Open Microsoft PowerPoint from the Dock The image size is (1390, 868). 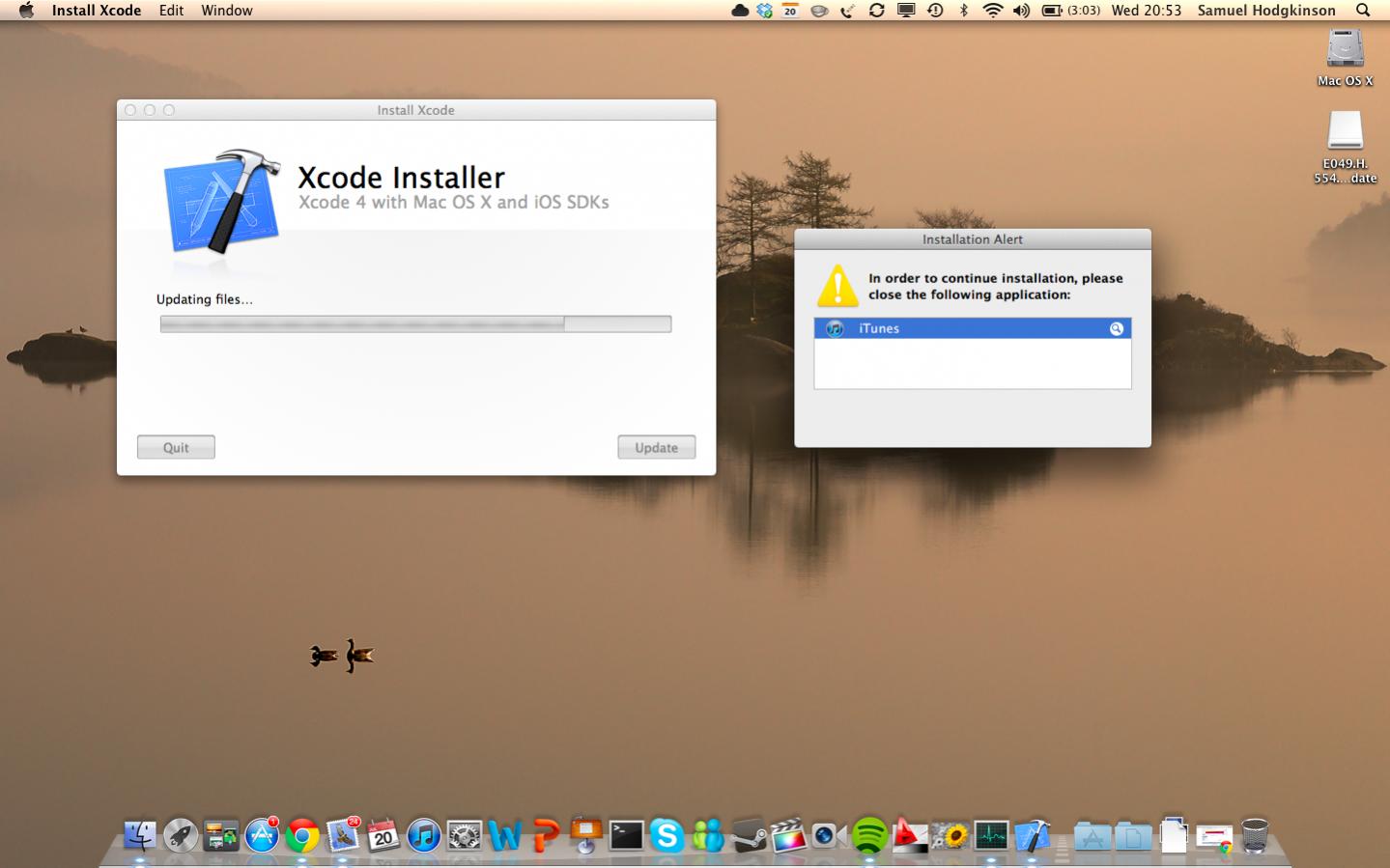(x=546, y=835)
